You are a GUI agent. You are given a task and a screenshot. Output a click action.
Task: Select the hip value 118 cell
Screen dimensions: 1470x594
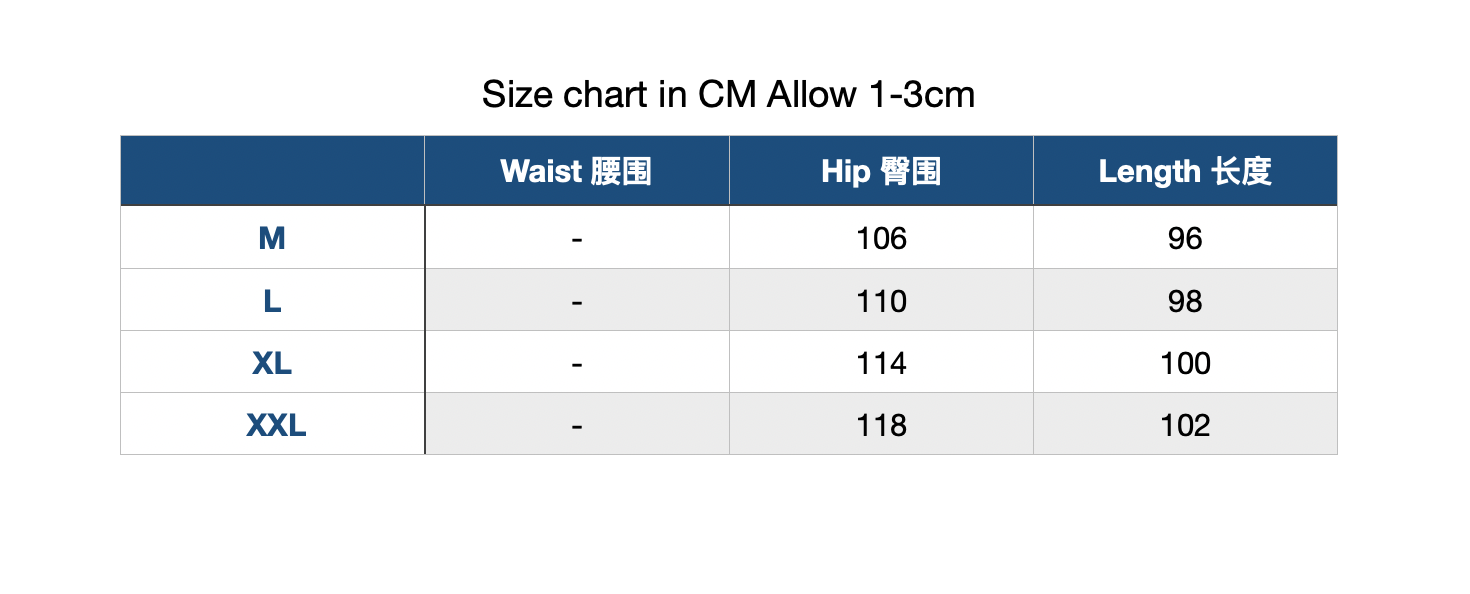click(881, 424)
